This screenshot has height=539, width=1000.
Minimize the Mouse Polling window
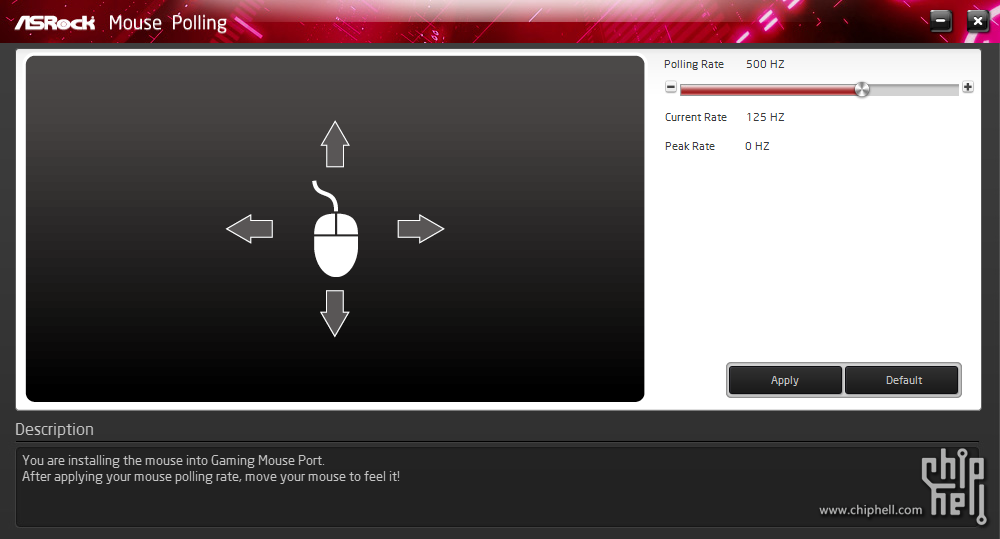tap(940, 21)
